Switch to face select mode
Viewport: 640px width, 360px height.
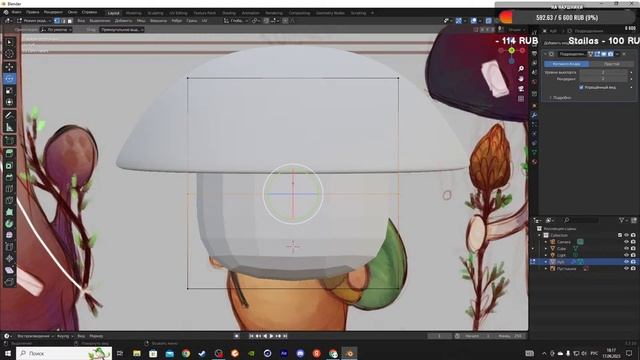point(70,20)
